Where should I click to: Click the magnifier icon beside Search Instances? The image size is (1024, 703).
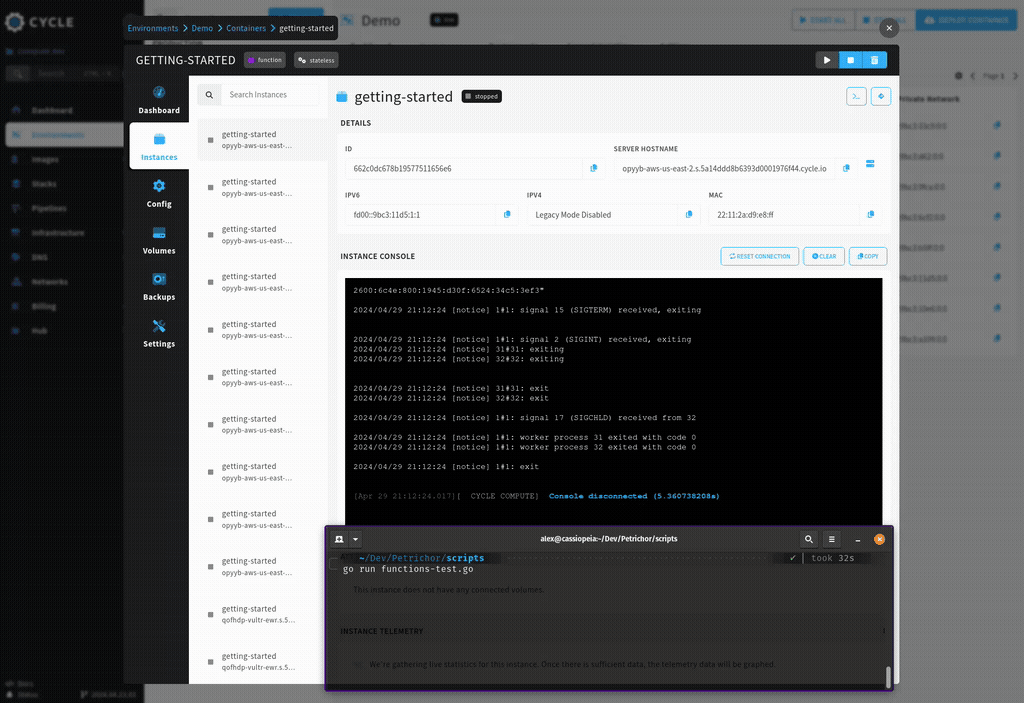209,95
